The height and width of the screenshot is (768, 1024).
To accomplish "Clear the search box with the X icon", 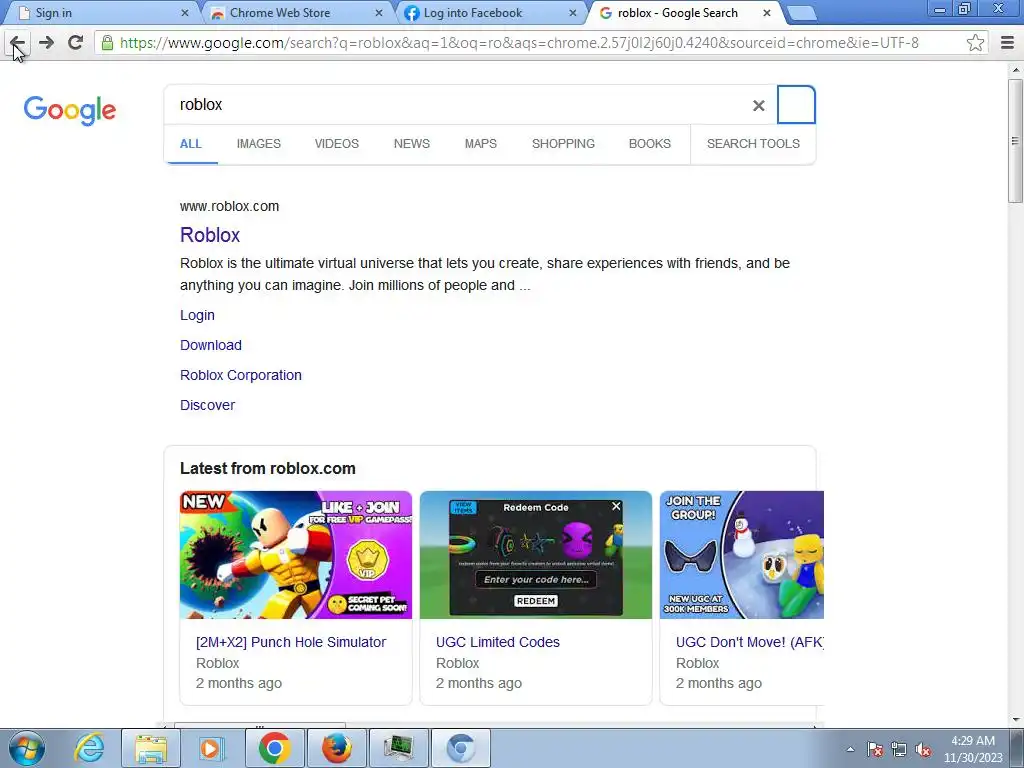I will coord(758,105).
